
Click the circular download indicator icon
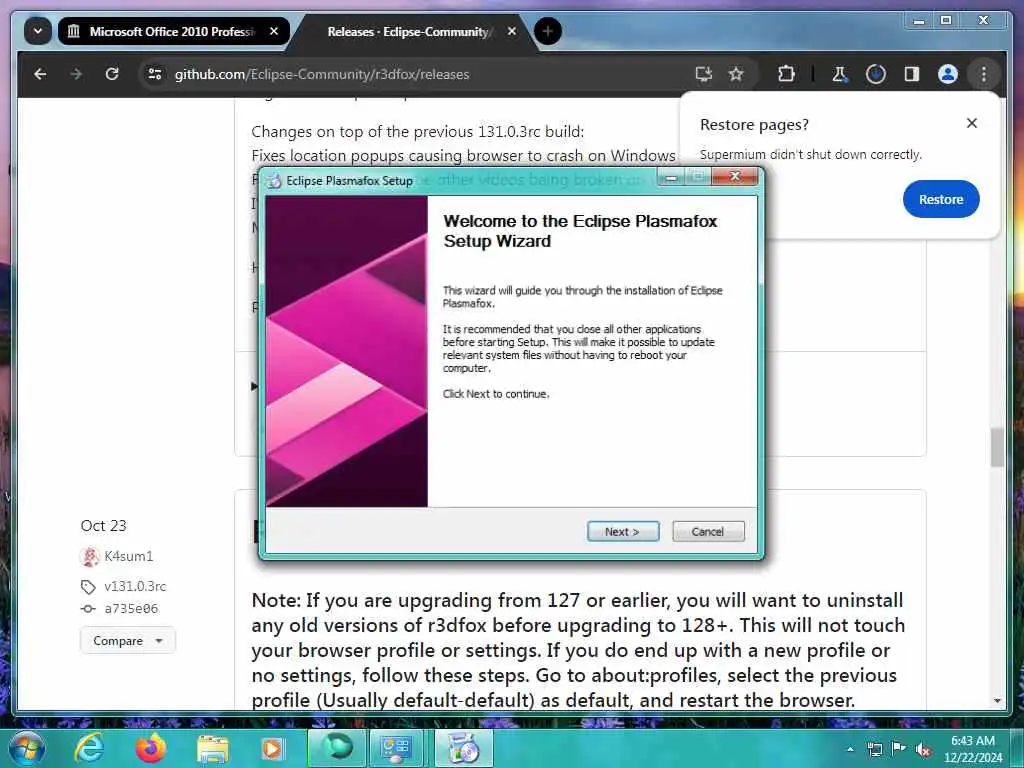pos(876,74)
